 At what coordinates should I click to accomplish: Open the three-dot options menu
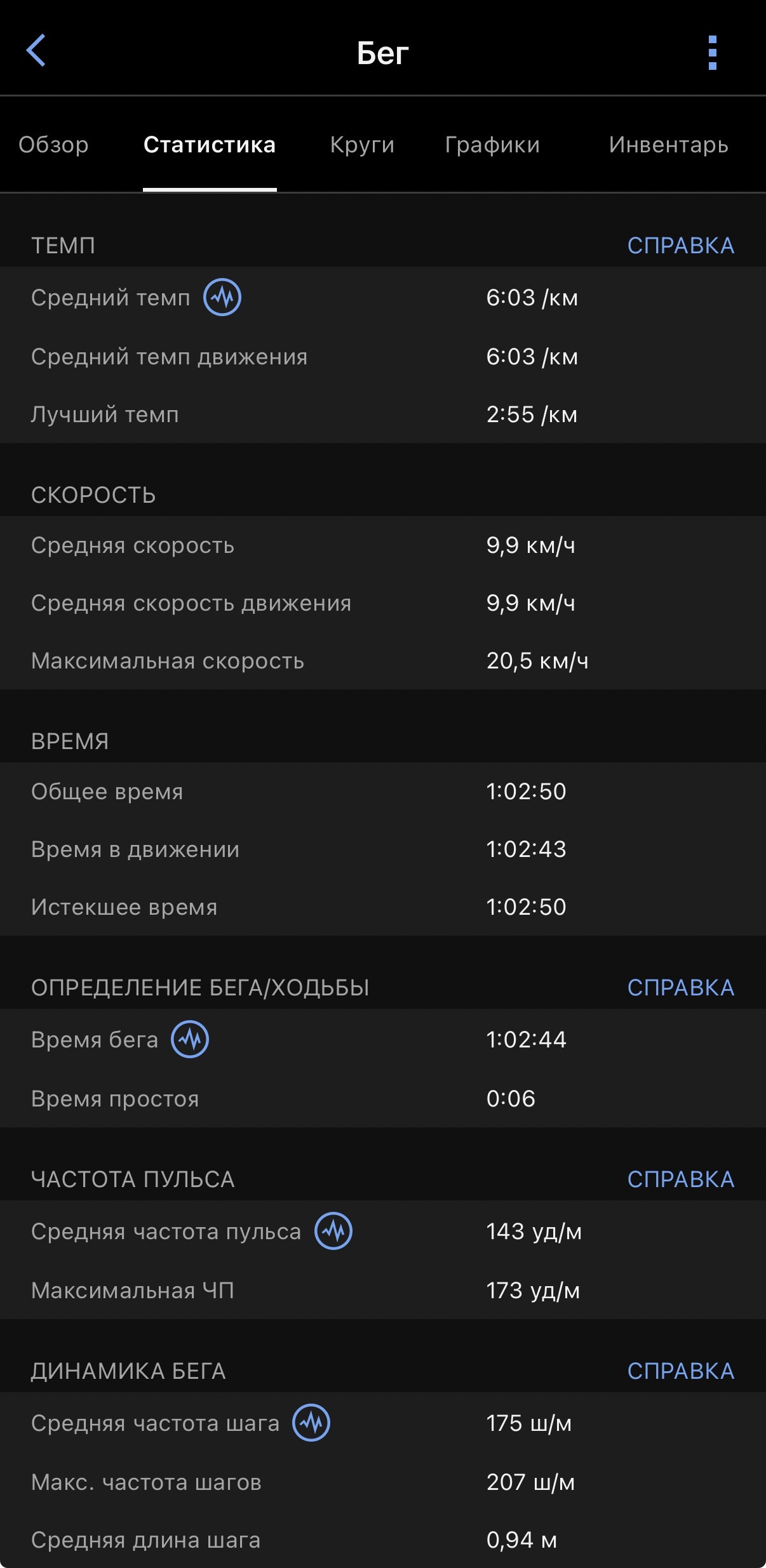(x=712, y=52)
